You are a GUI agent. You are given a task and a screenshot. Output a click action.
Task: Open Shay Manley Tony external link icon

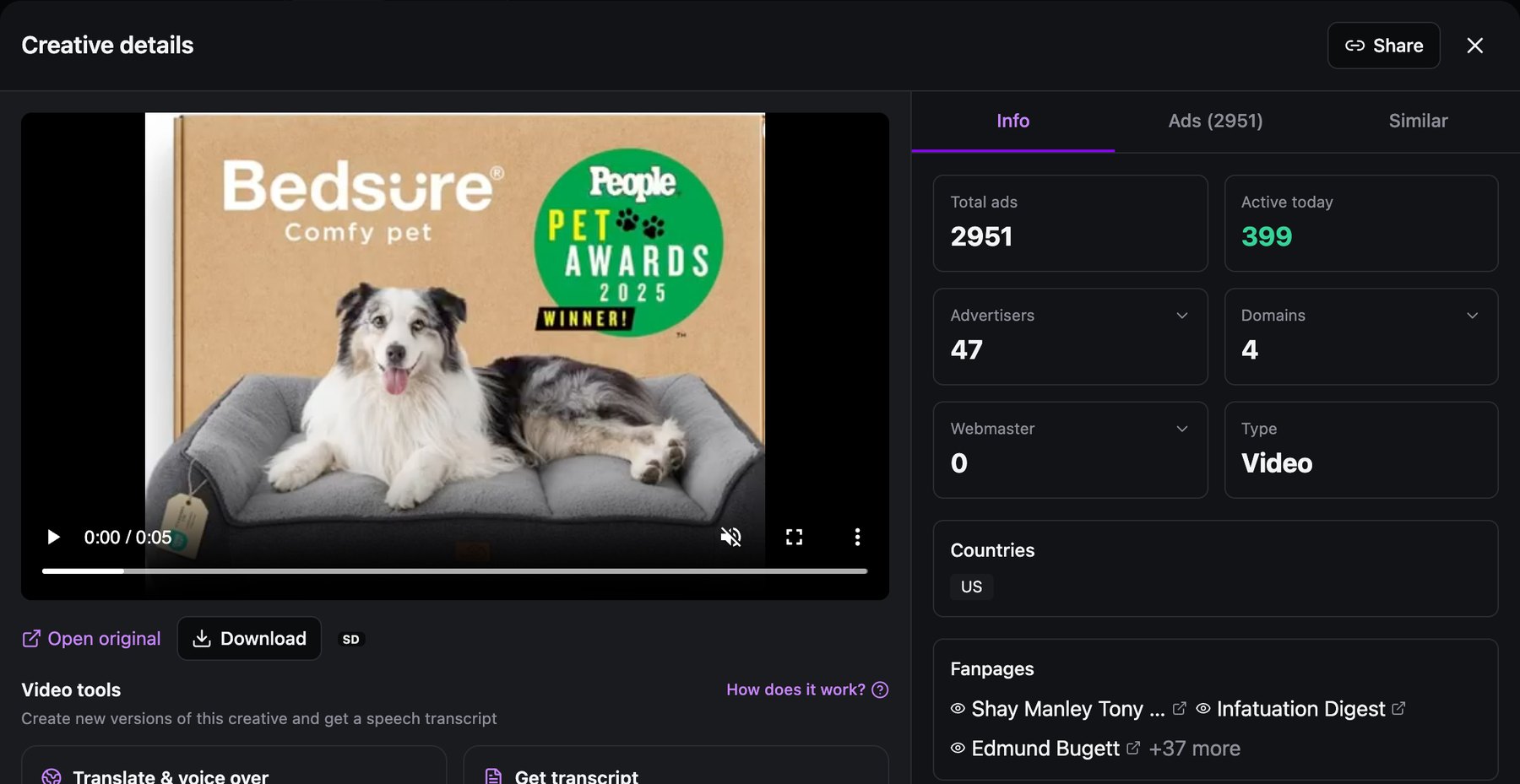(x=1180, y=709)
